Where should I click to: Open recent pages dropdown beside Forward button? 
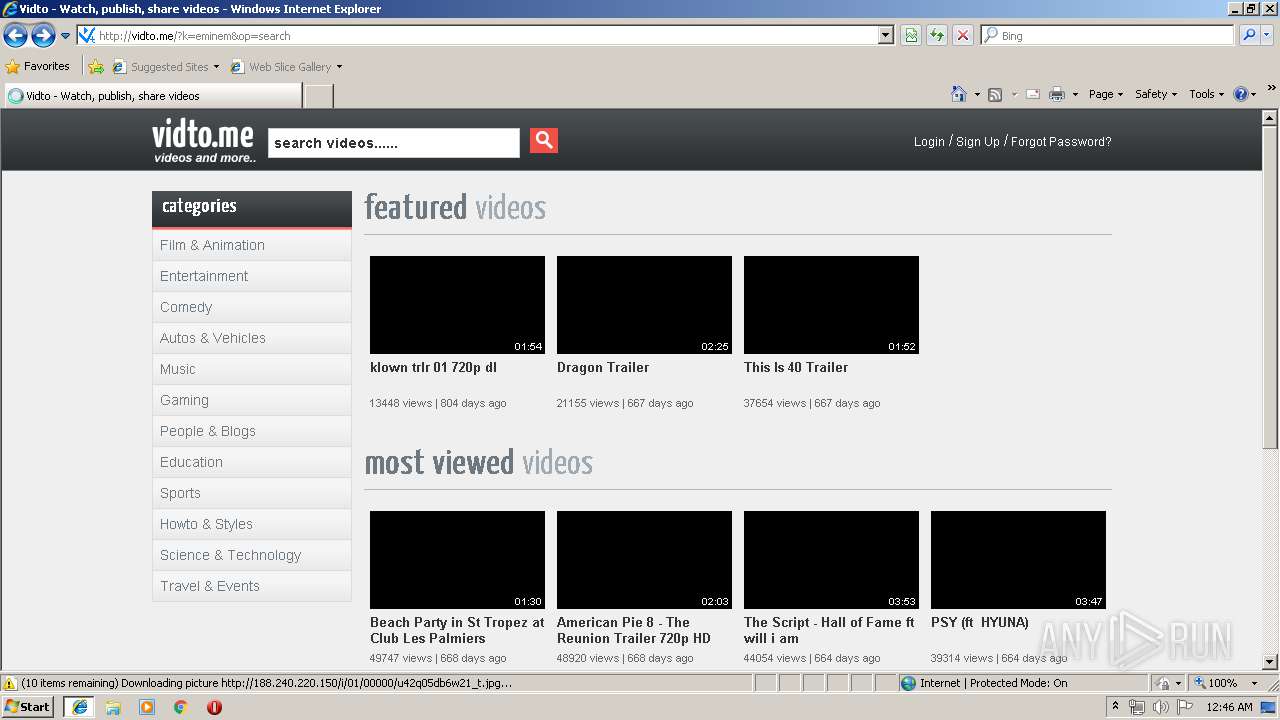(66, 36)
